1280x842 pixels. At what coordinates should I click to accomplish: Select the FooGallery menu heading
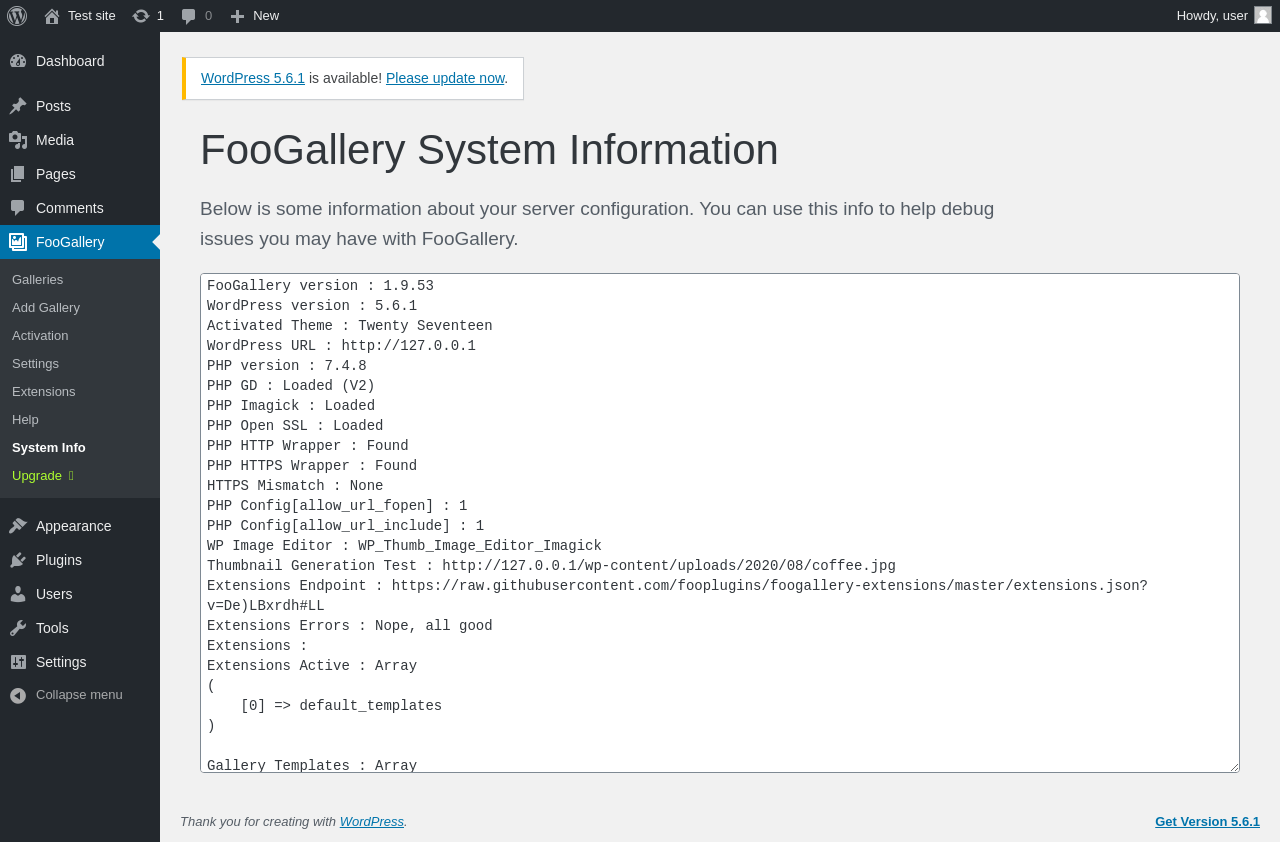point(80,242)
